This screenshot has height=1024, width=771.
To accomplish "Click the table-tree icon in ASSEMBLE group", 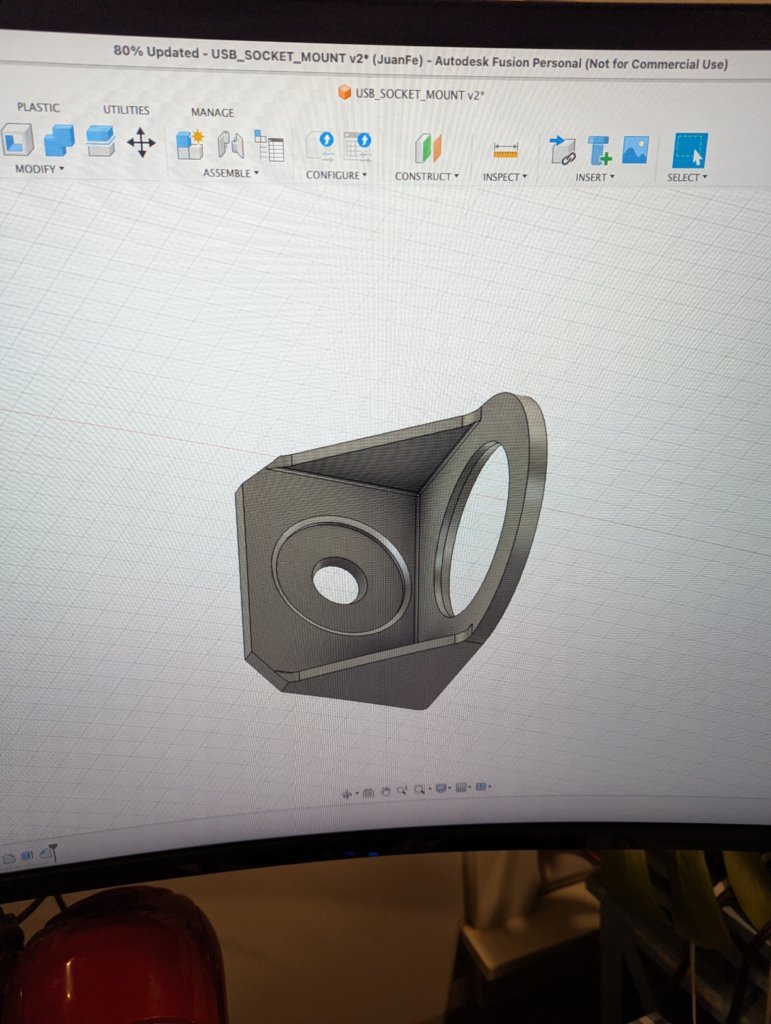I will (x=269, y=146).
